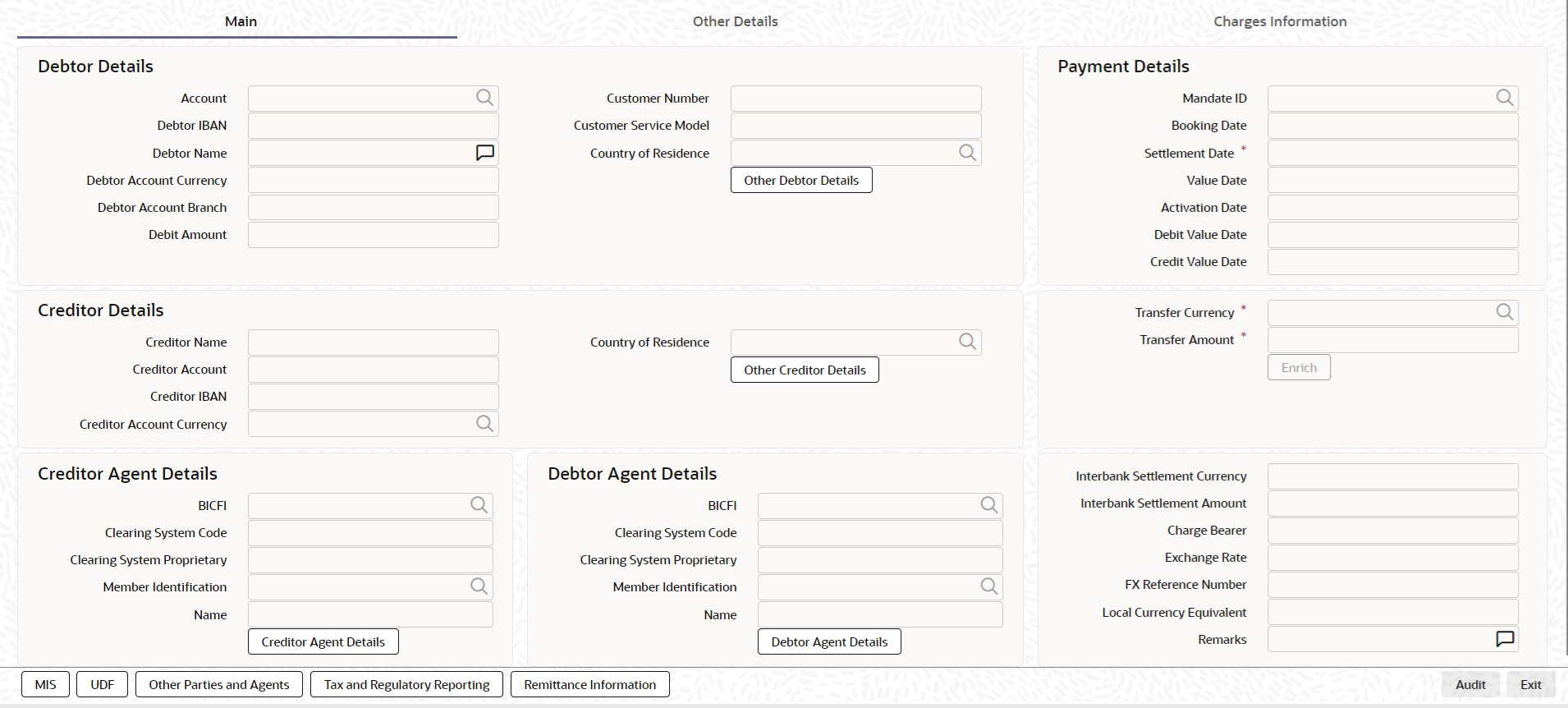Viewport: 1568px width, 708px height.
Task: Open the Debtor Agent Details button
Action: click(829, 641)
